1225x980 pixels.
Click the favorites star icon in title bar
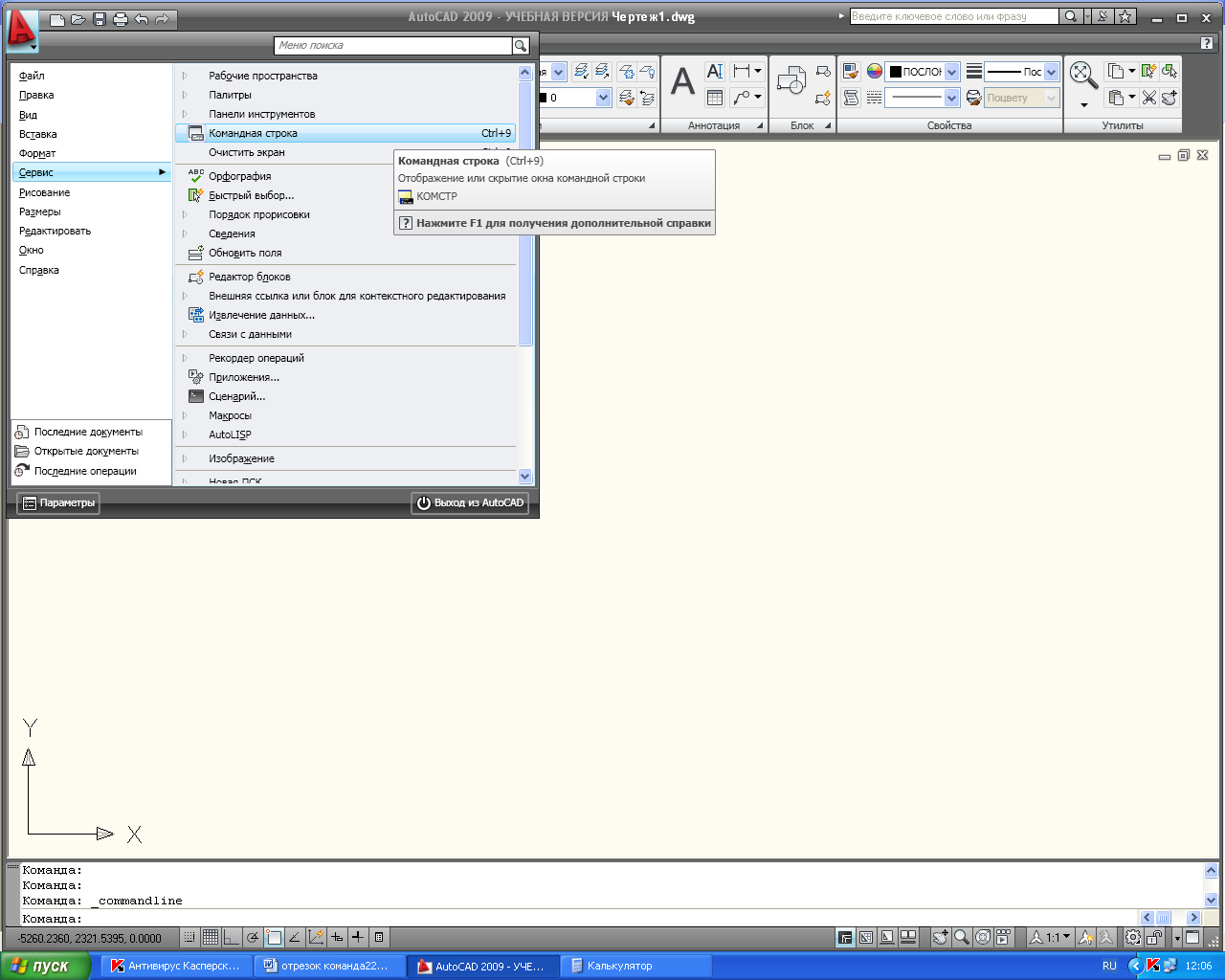(1125, 16)
